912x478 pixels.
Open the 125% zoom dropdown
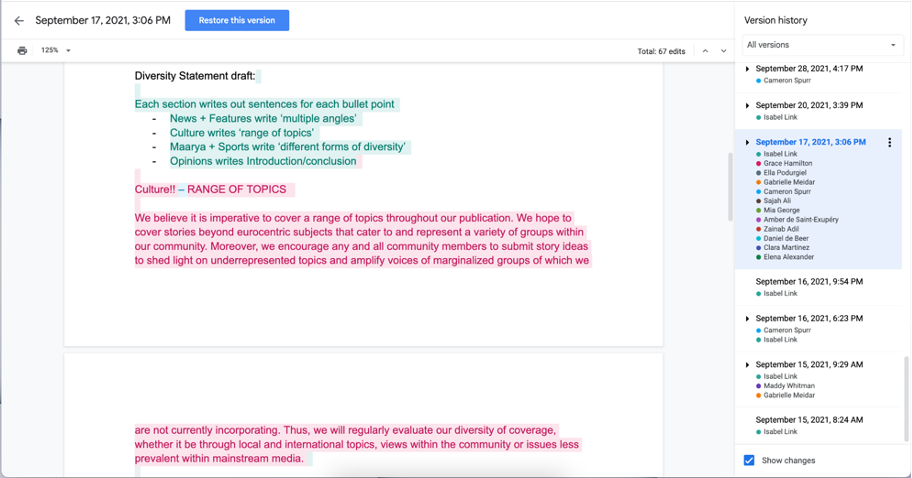tap(56, 51)
